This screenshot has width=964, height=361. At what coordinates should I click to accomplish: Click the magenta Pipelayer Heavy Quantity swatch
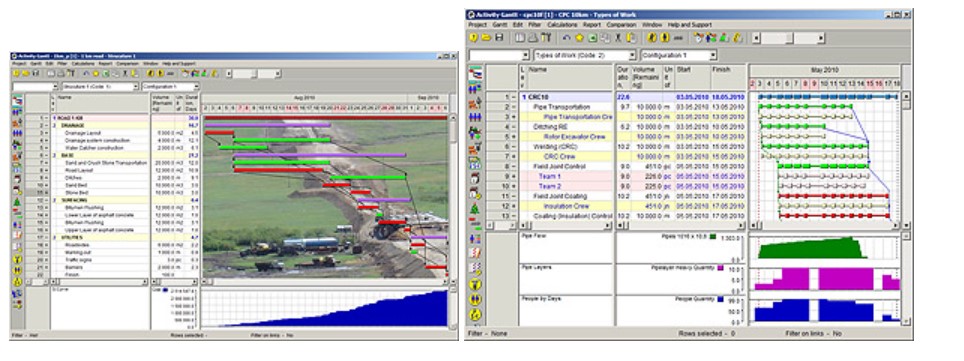point(720,268)
